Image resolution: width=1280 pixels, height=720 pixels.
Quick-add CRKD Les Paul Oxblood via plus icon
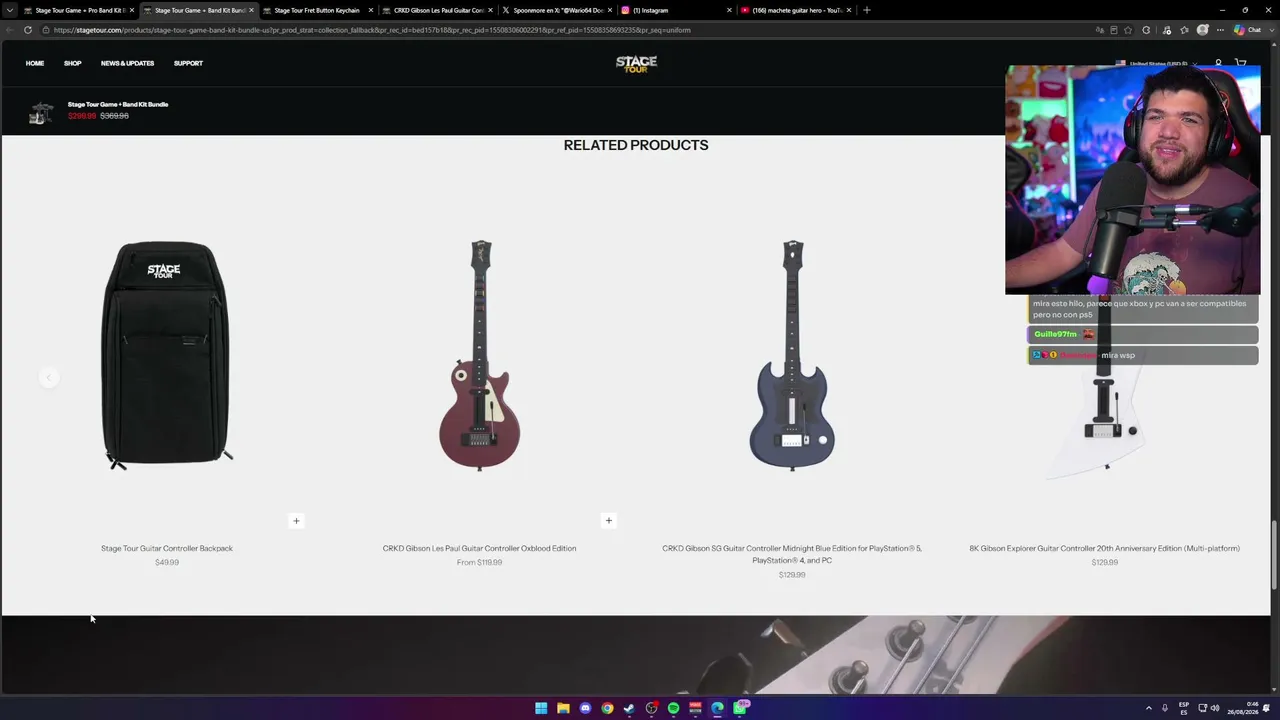click(x=608, y=520)
